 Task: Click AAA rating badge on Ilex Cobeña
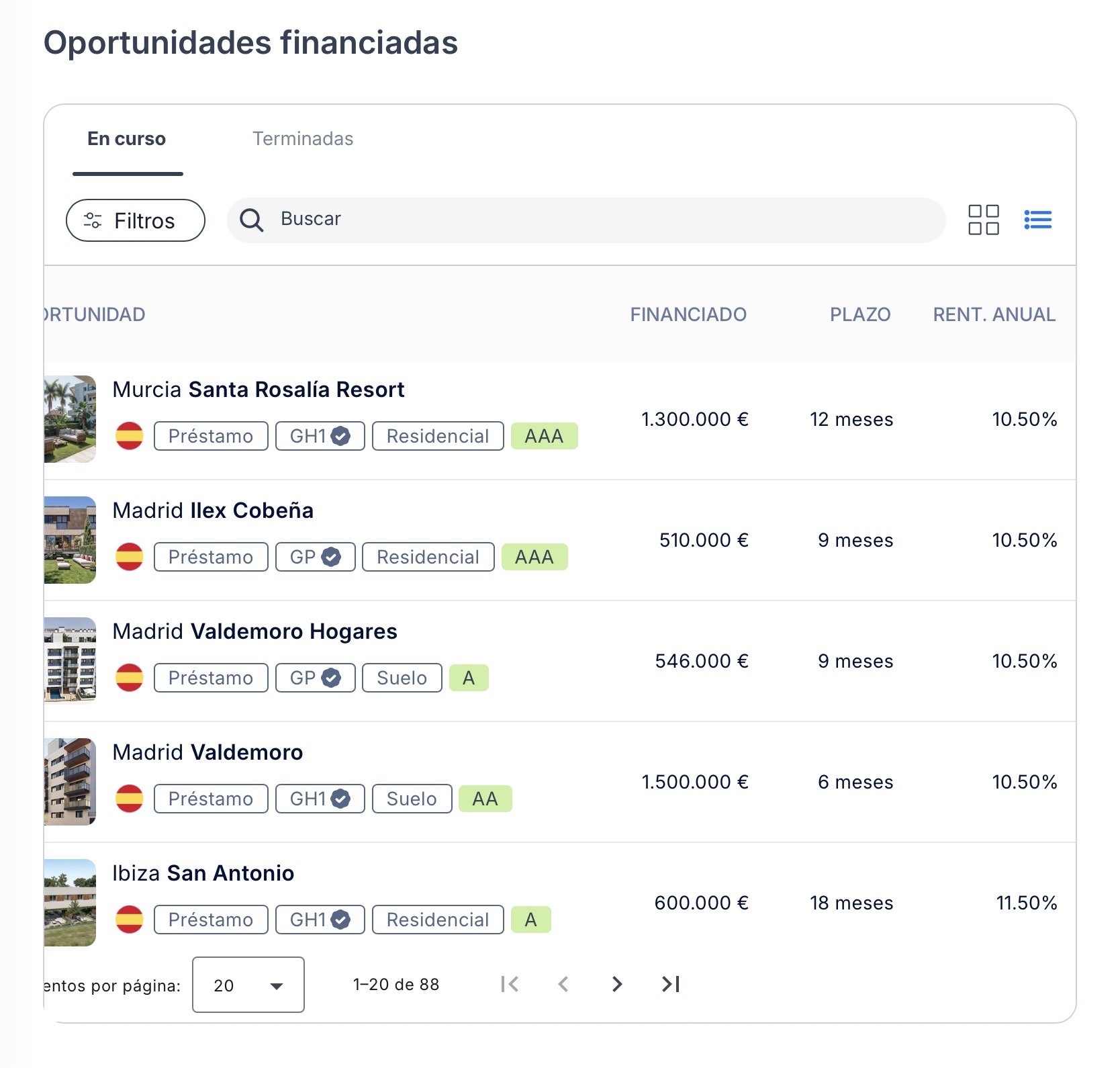coord(534,557)
